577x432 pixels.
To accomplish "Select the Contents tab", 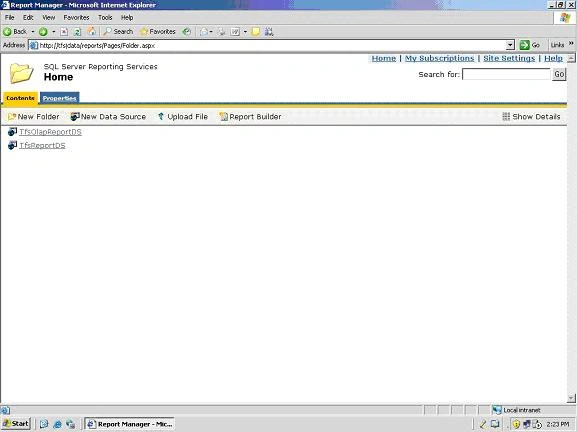I will 20,98.
